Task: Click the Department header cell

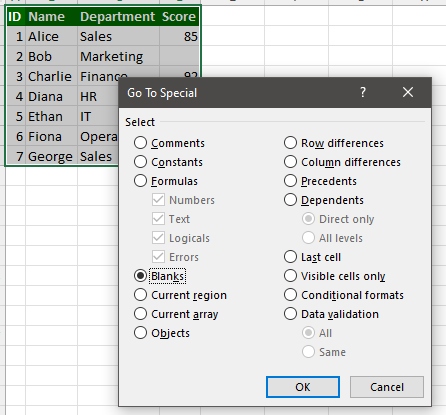Action: 119,16
